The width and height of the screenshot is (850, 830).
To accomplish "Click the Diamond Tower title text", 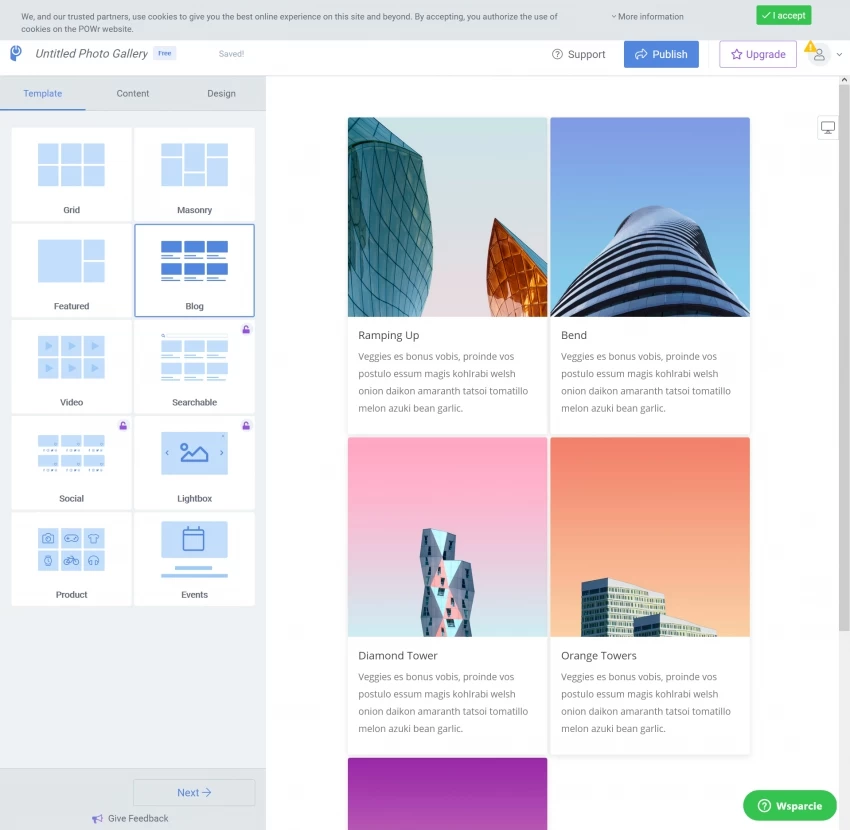I will (397, 655).
